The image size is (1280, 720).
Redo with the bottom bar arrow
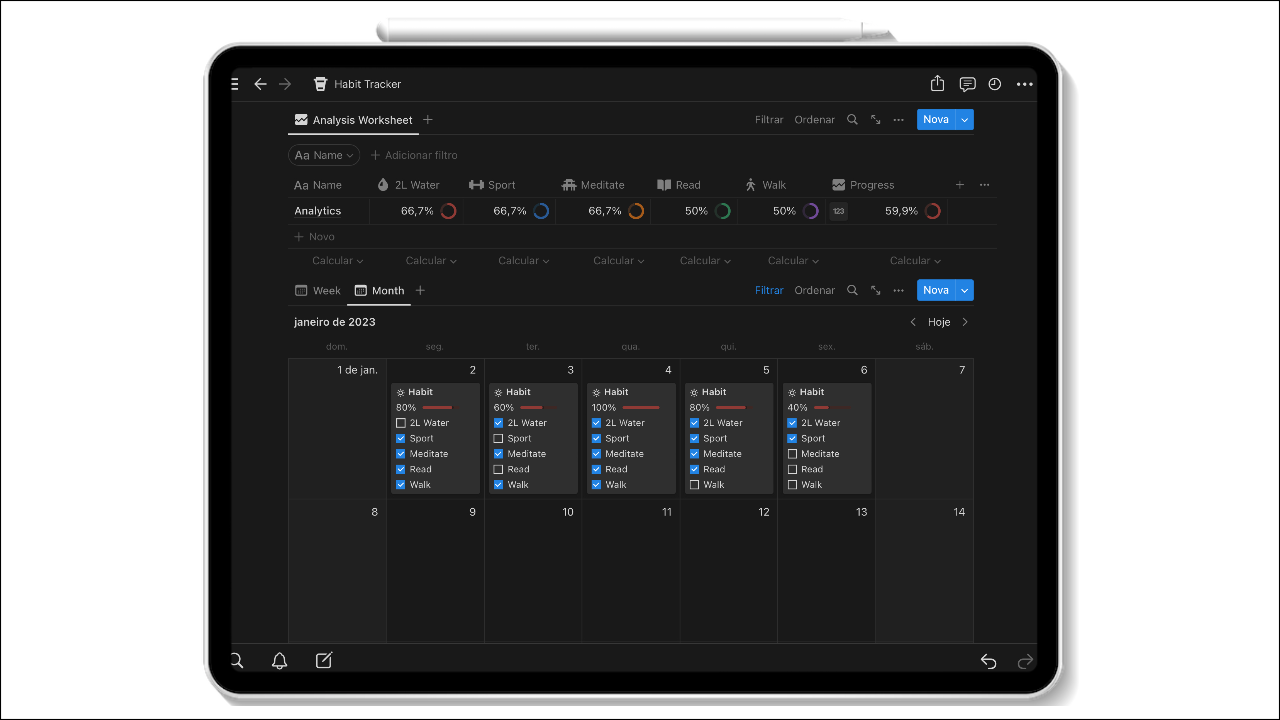point(1025,661)
